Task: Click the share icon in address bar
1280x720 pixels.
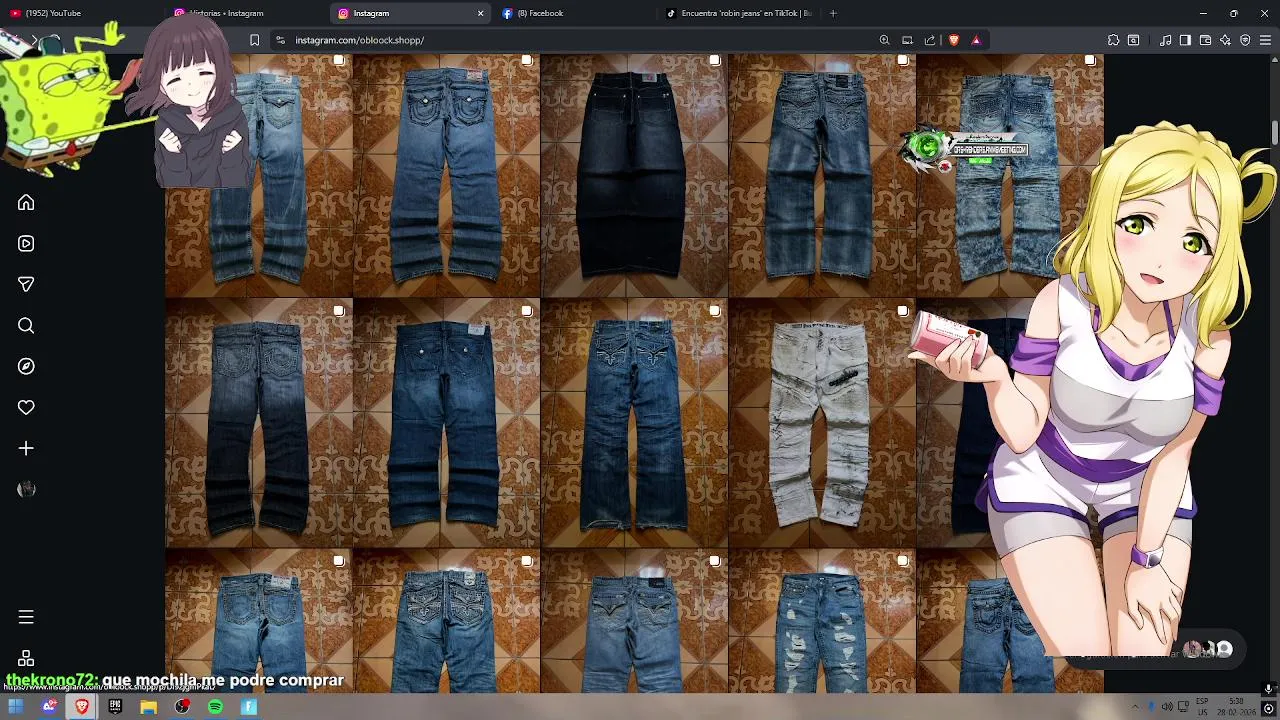Action: coord(930,40)
